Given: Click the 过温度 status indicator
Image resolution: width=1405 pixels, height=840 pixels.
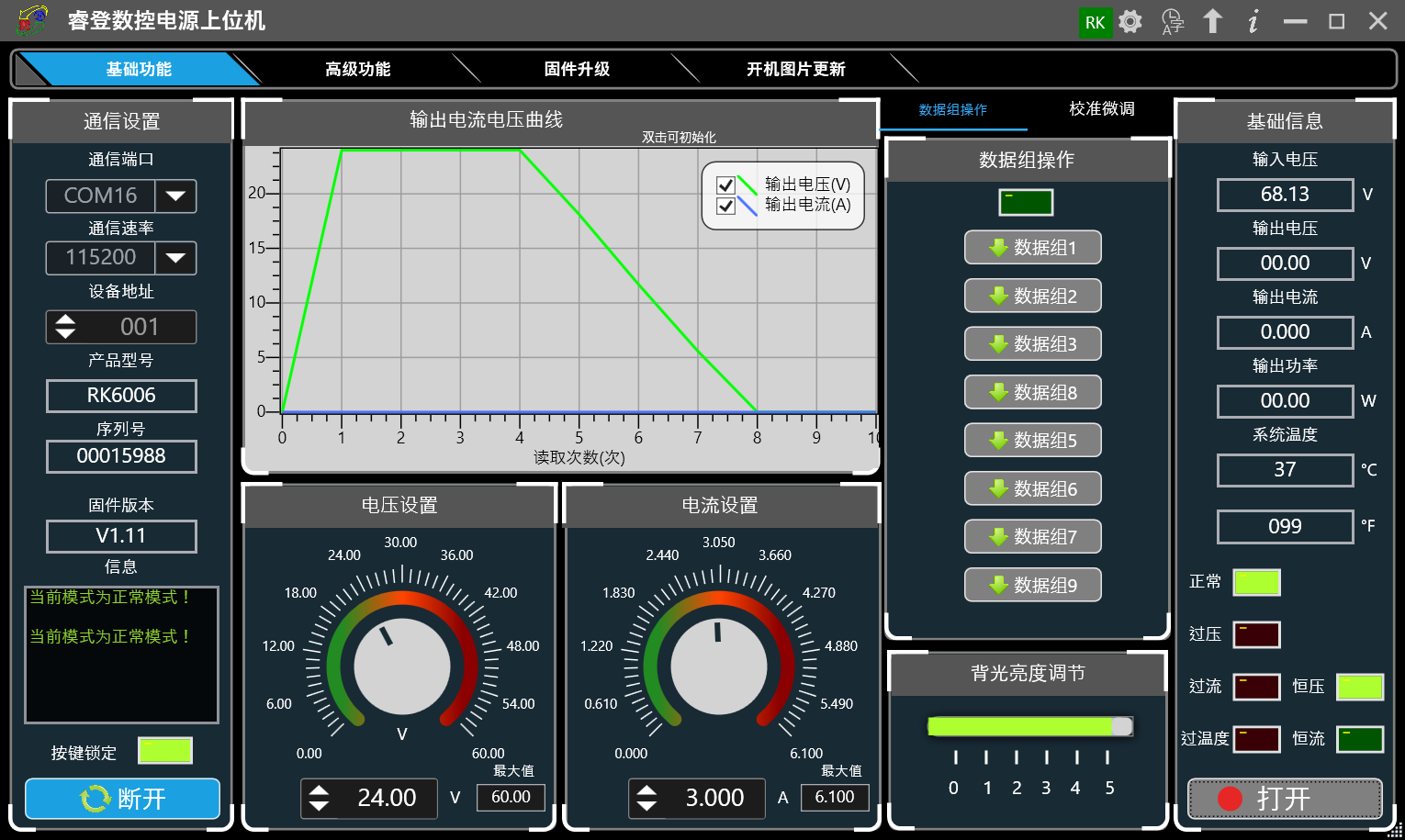Looking at the screenshot, I should click(x=1257, y=739).
